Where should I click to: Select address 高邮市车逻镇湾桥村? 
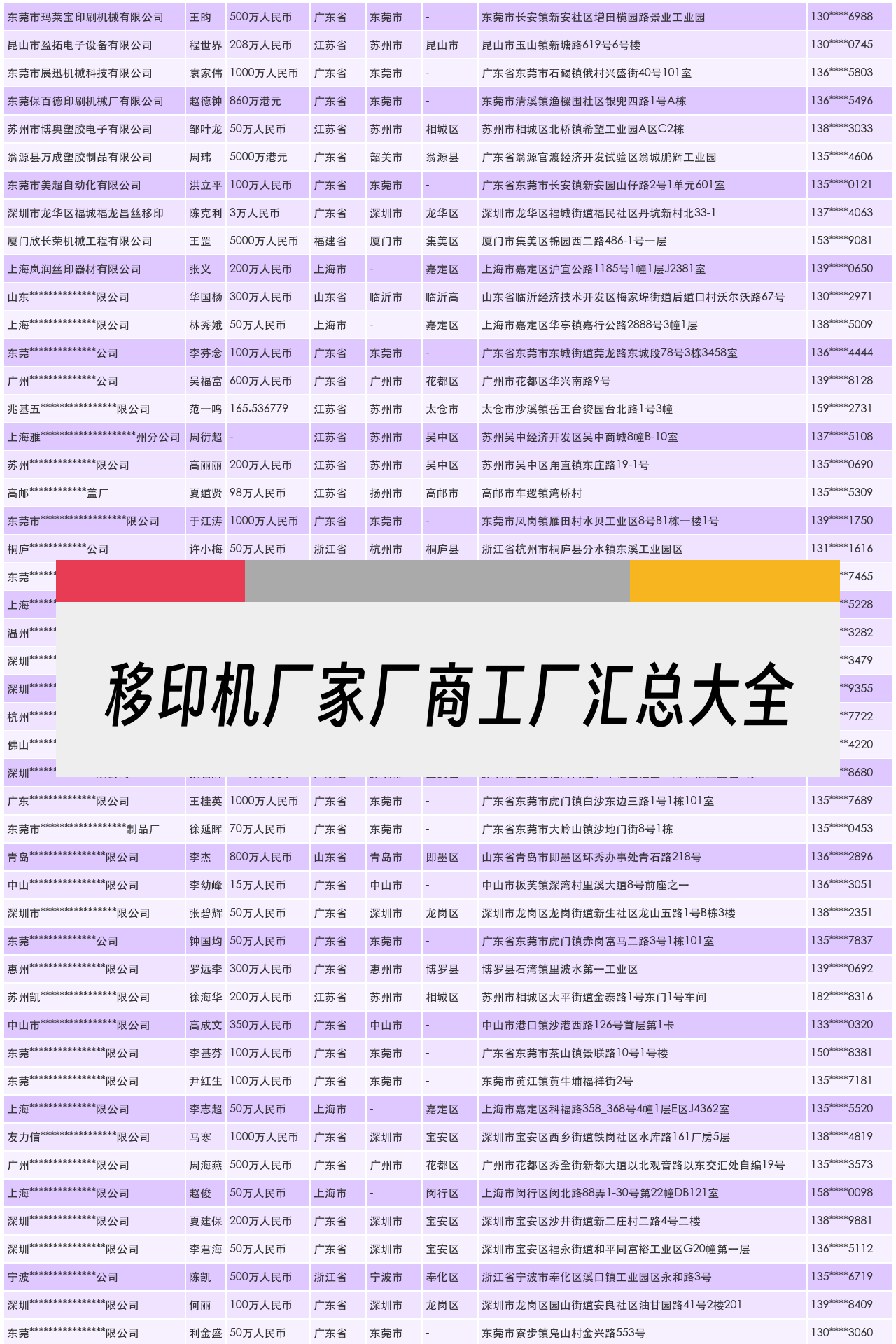(532, 493)
